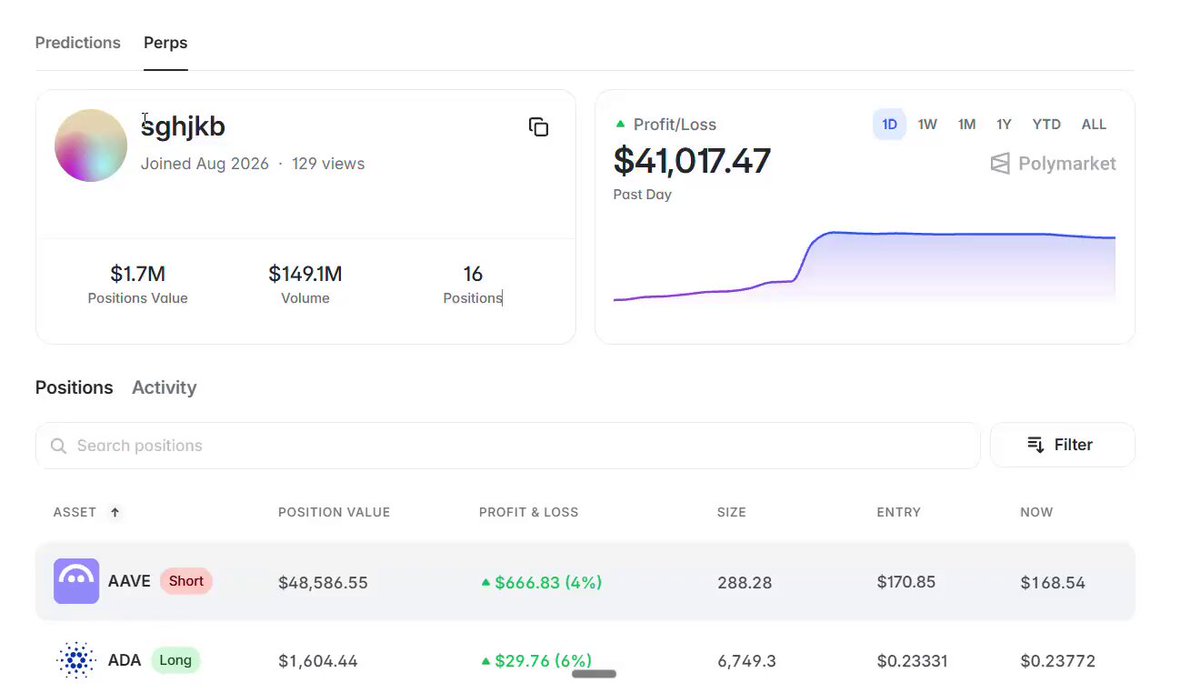
Task: Click the ADA entry price $0.23331
Action: click(x=912, y=661)
